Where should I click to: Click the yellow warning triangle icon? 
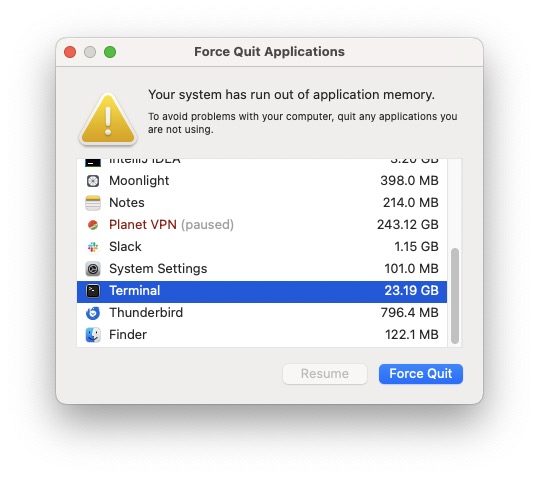click(108, 119)
